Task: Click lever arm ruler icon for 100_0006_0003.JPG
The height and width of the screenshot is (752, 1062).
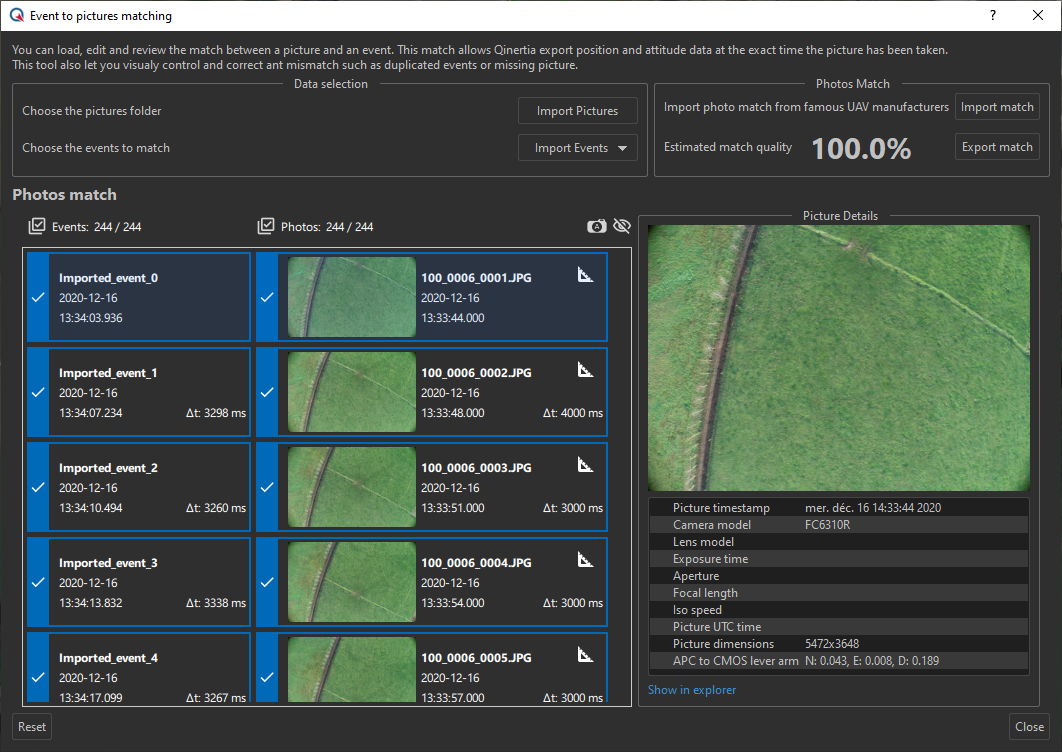Action: click(586, 465)
